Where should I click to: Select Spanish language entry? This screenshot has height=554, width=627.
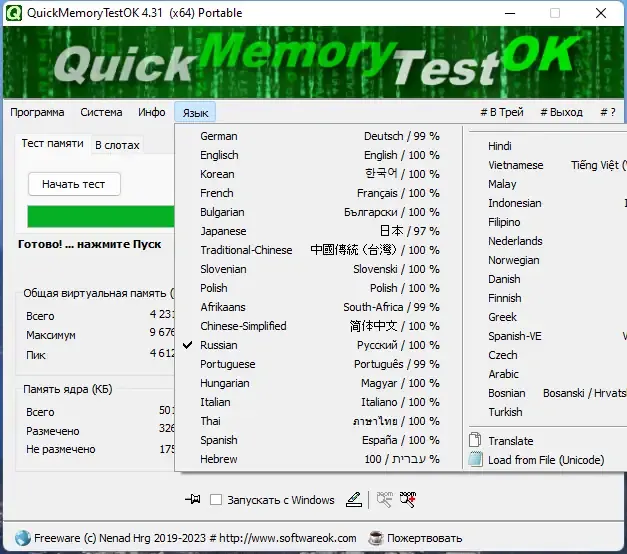pos(319,440)
